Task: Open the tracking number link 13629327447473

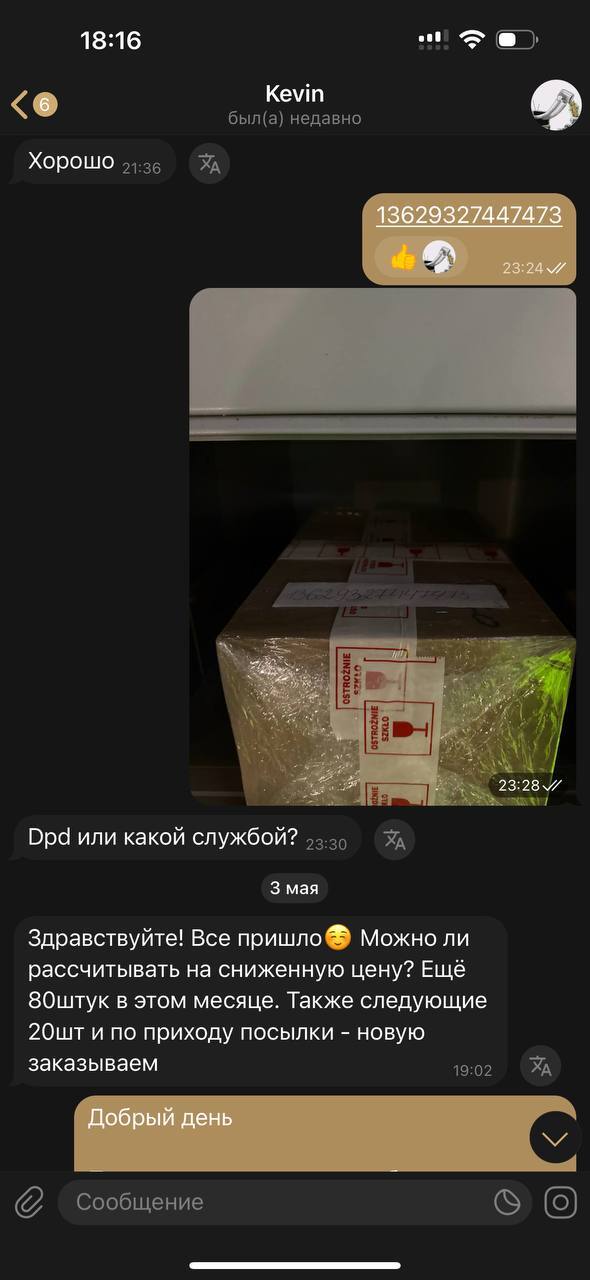Action: 469,215
